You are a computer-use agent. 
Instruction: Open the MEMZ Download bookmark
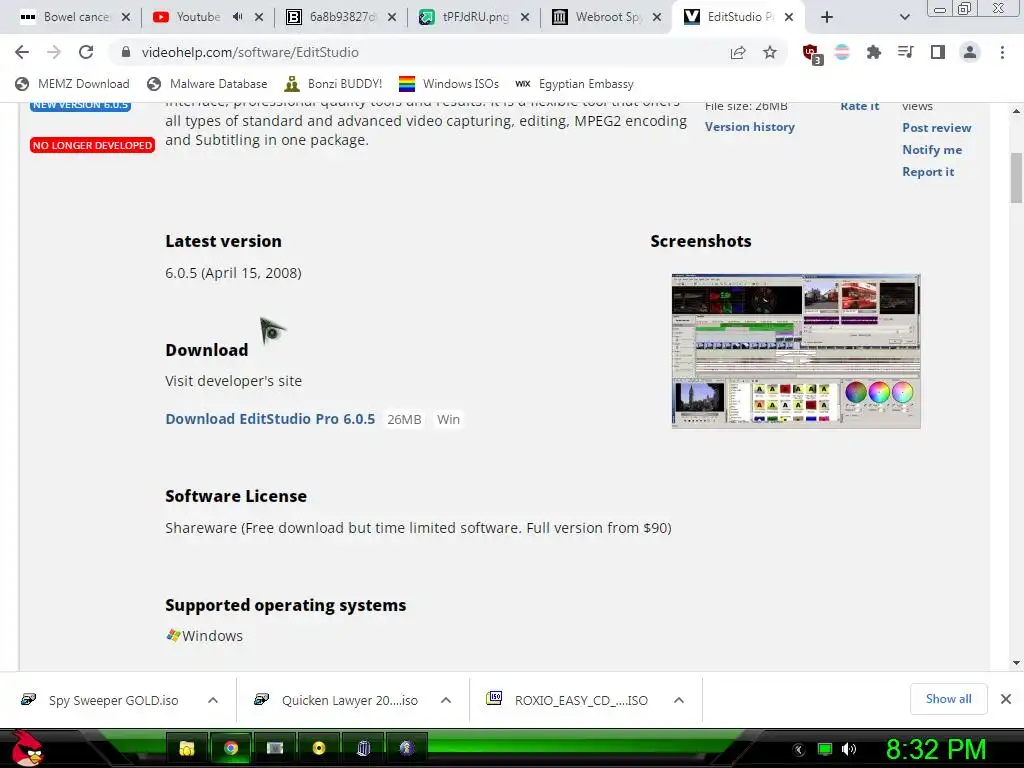72,84
